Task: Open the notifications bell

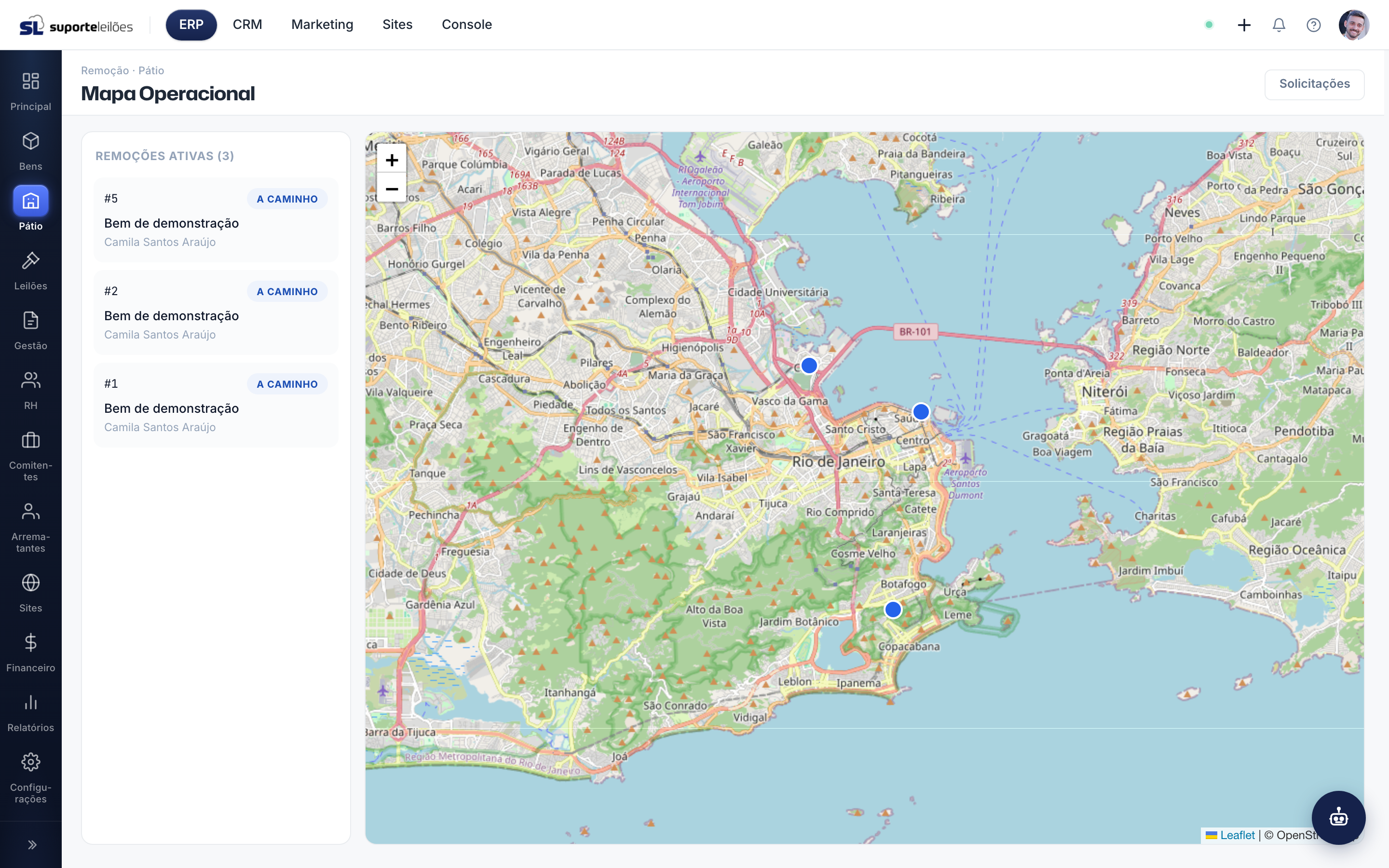Action: (x=1279, y=25)
